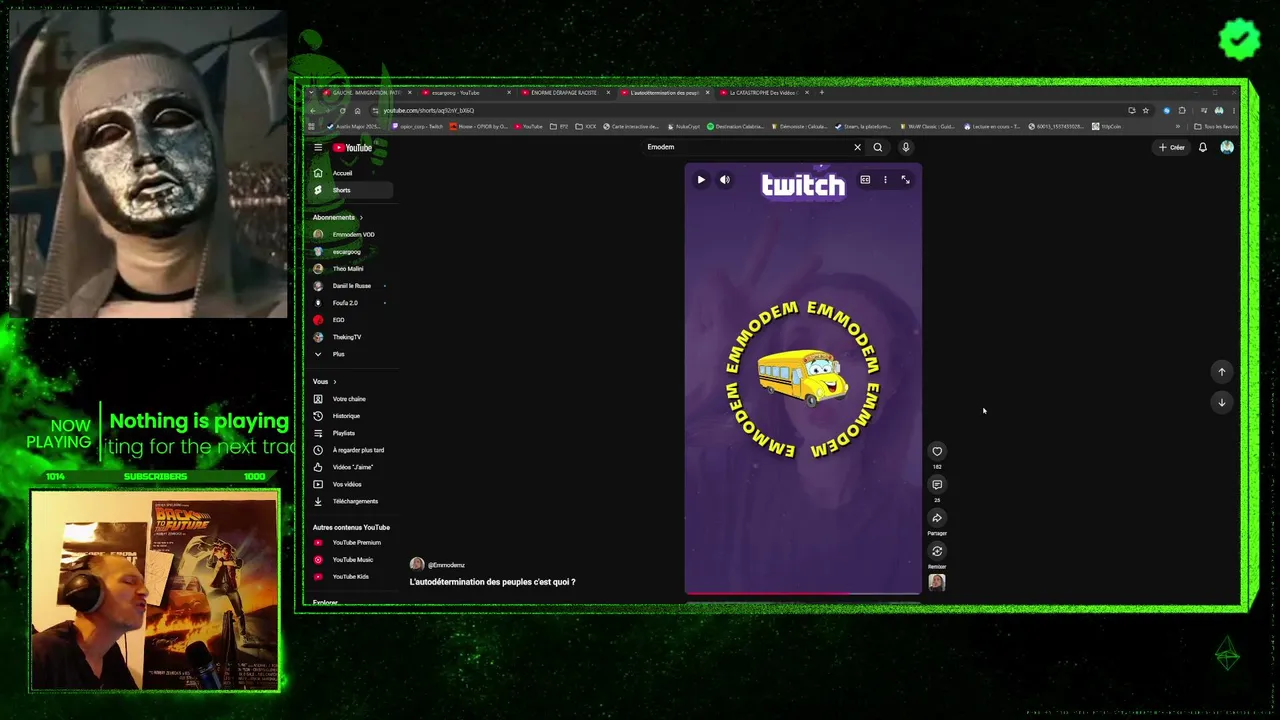The image size is (1280, 720).
Task: Open the Short's three-dot options menu
Action: [x=885, y=180]
